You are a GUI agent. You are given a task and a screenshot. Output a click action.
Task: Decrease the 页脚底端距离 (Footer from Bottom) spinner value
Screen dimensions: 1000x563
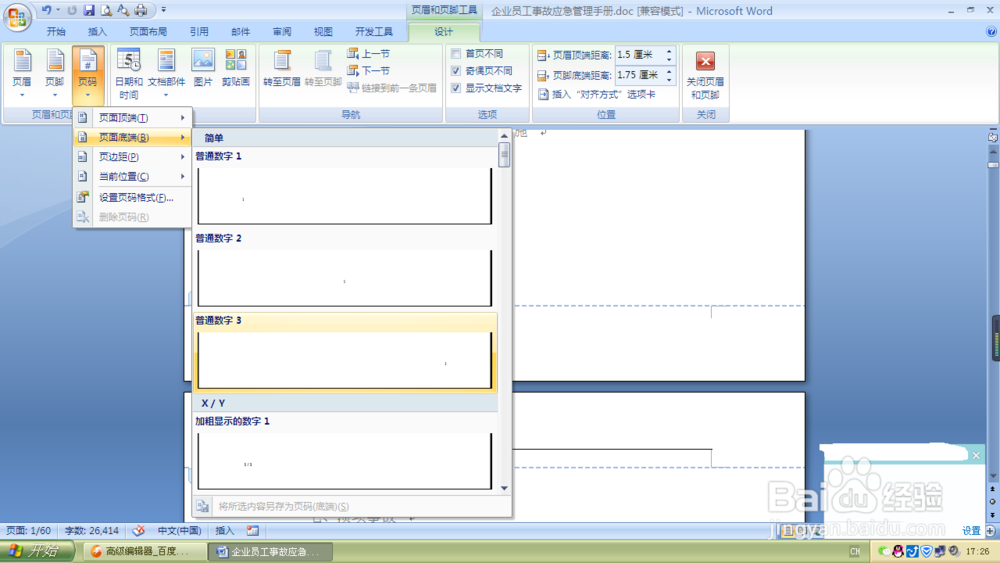point(669,79)
